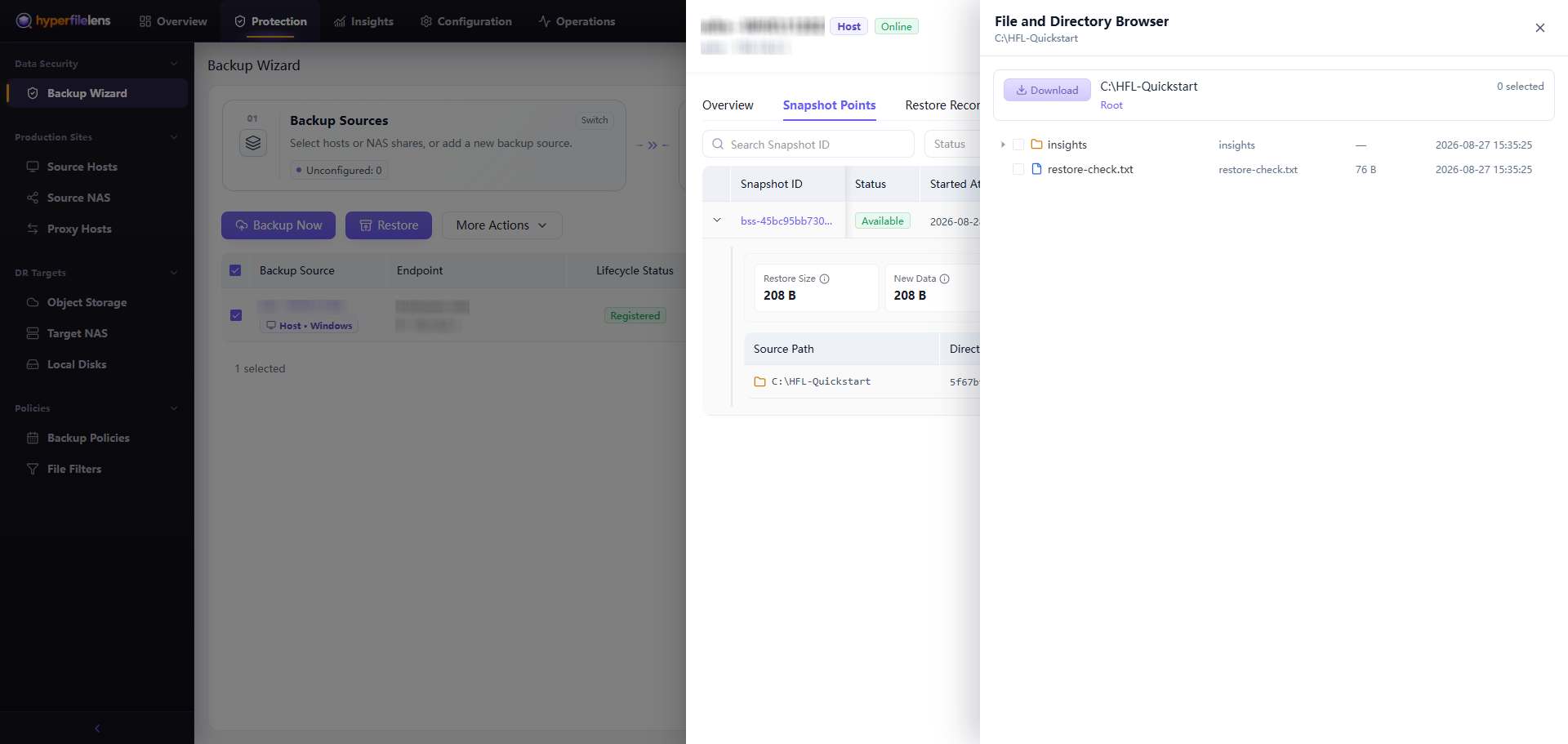
Task: Click the Search Snapshot ID field
Action: point(808,144)
